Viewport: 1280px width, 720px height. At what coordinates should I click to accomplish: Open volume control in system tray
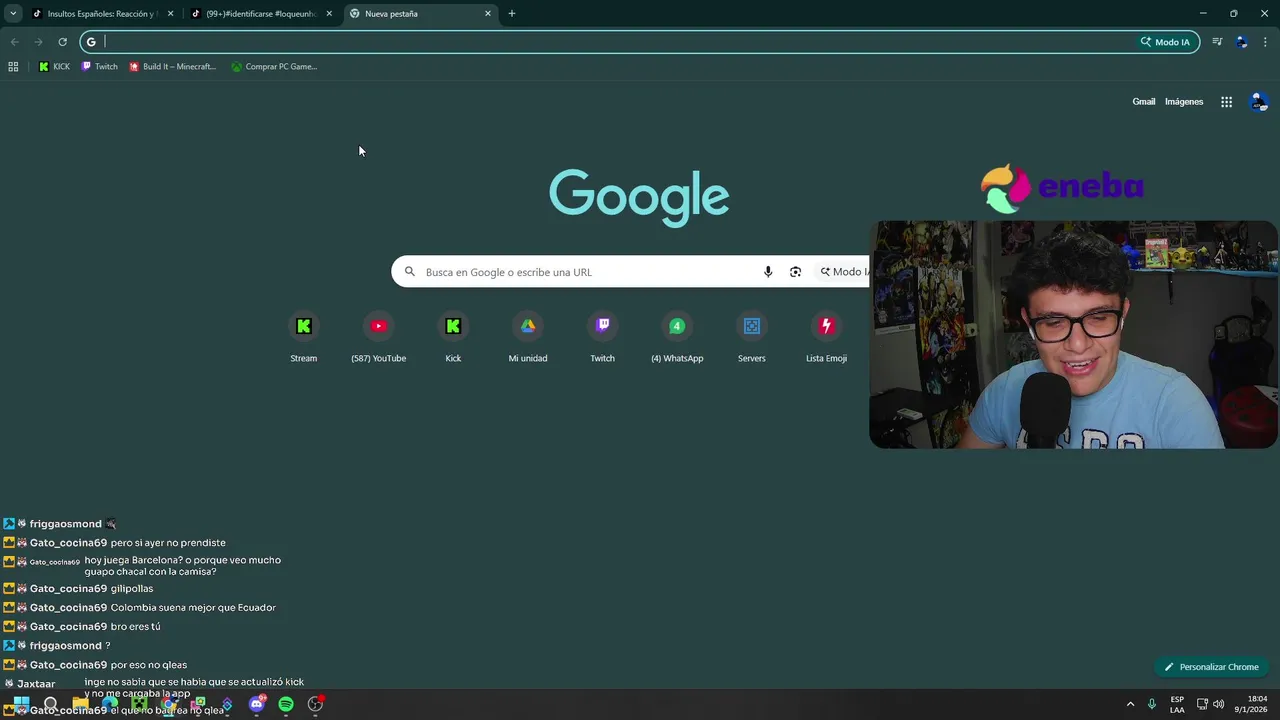click(x=1218, y=704)
